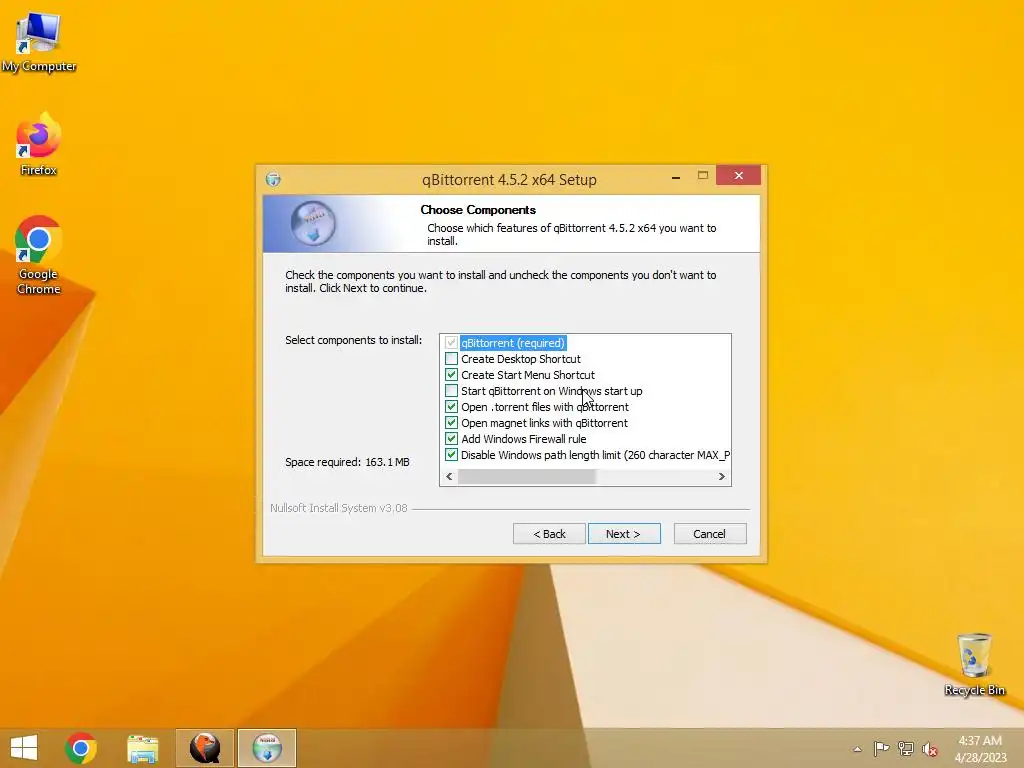Open My Computer desktop icon
Screen dimensions: 1024x768
(x=39, y=42)
